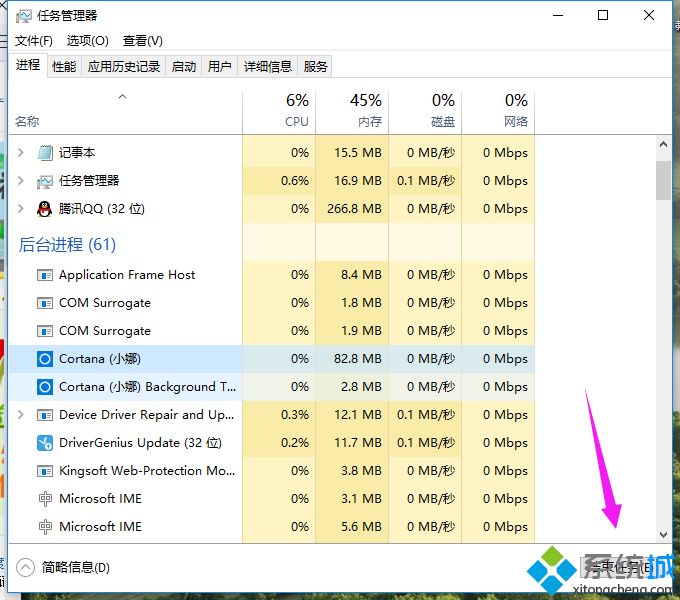Collapse to 简略信息 using the arrow icon
The image size is (680, 600).
tap(25, 567)
